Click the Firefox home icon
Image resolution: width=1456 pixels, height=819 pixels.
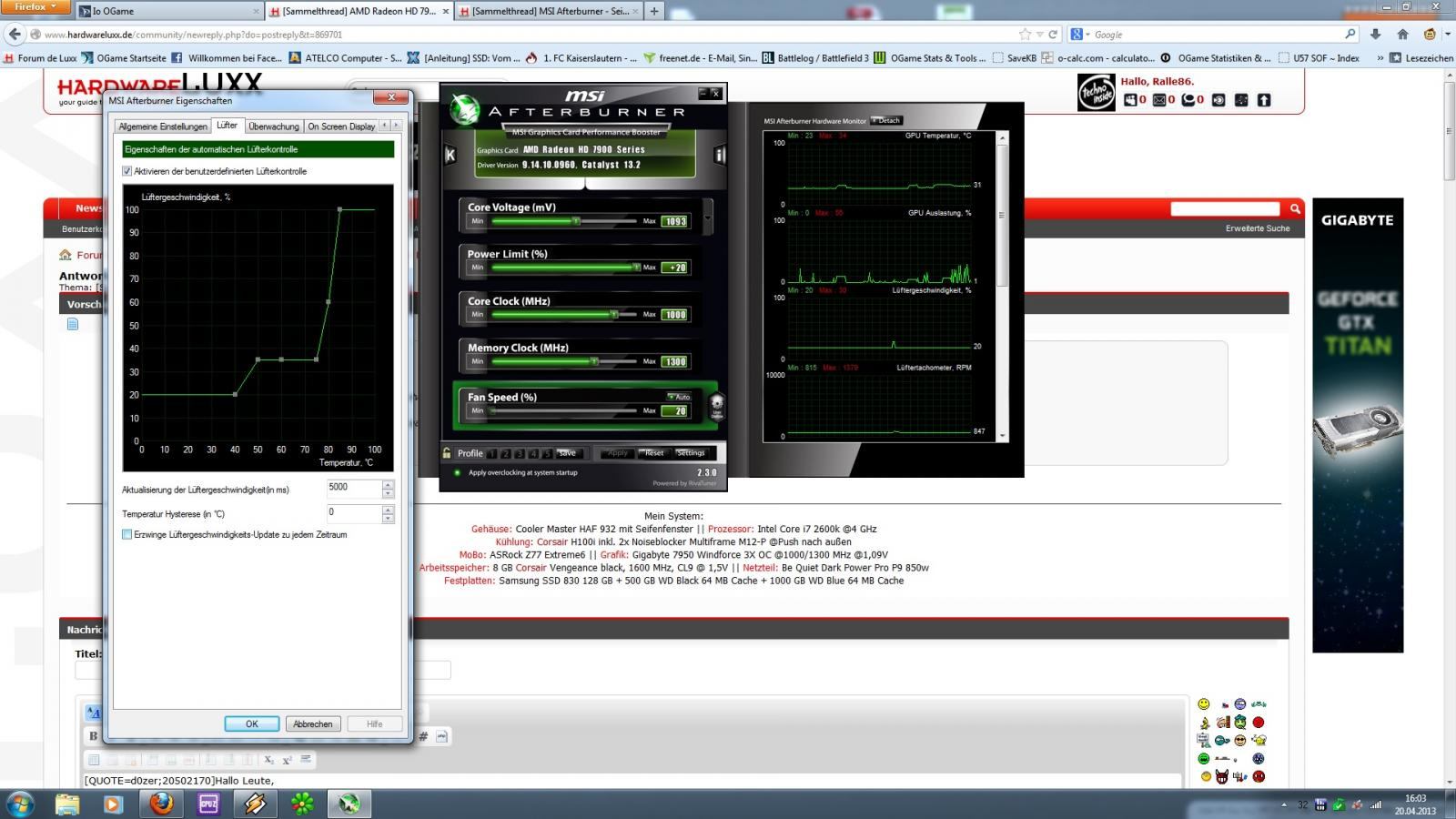(x=1402, y=34)
